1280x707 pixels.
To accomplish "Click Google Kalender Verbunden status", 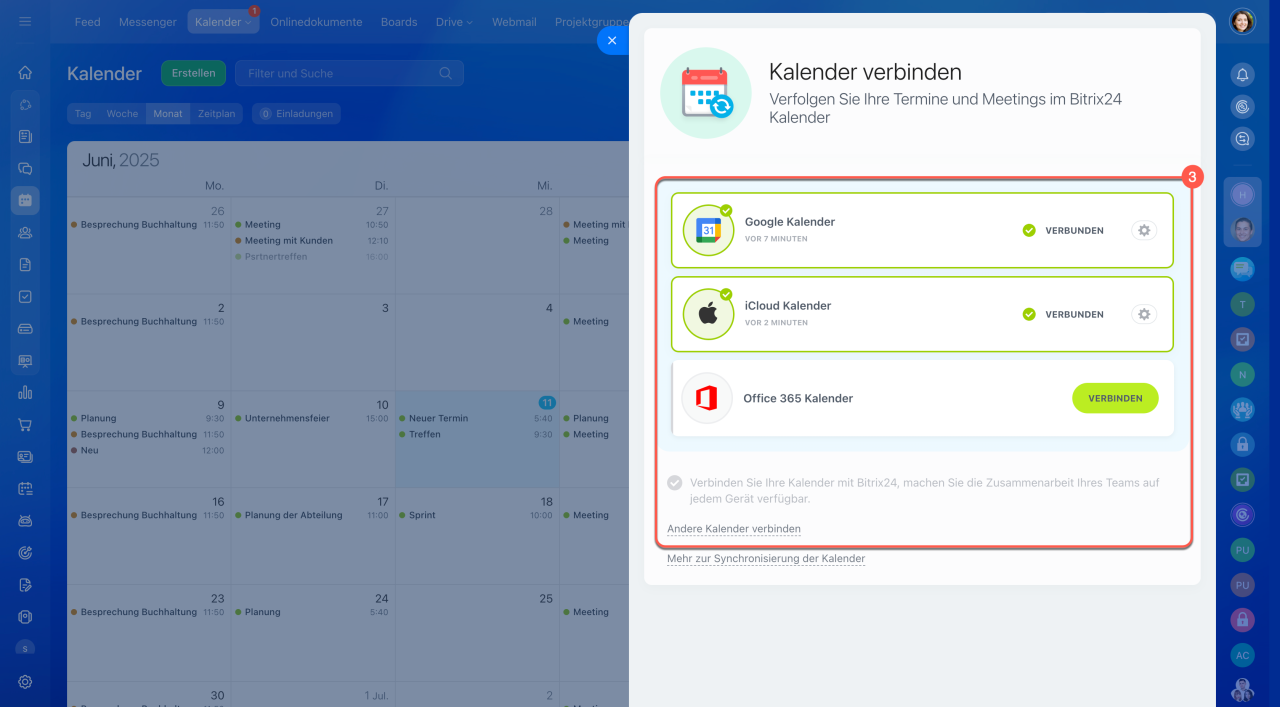I will [1063, 230].
